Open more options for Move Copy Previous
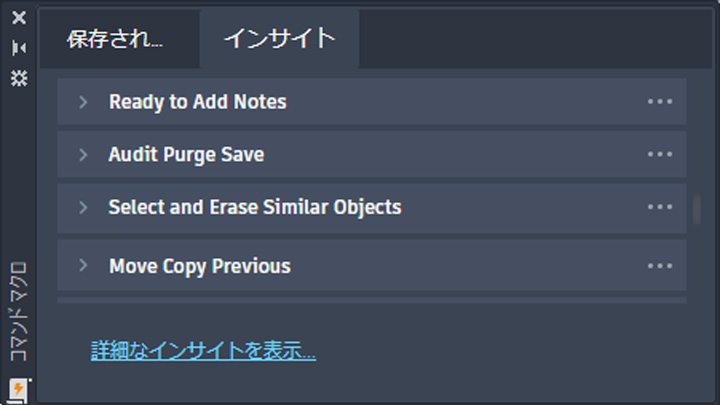The width and height of the screenshot is (720, 405). (660, 266)
